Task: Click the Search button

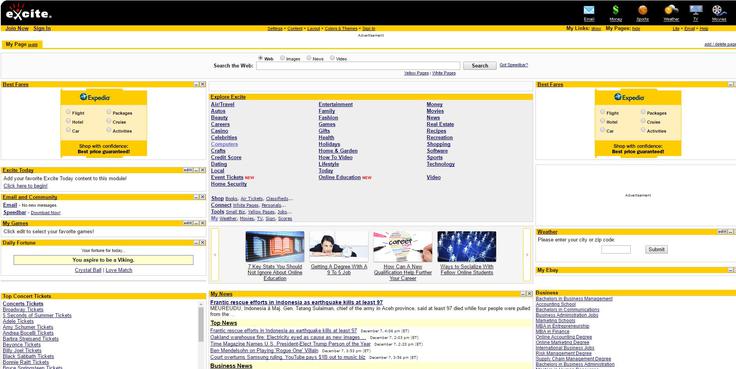Action: click(480, 66)
